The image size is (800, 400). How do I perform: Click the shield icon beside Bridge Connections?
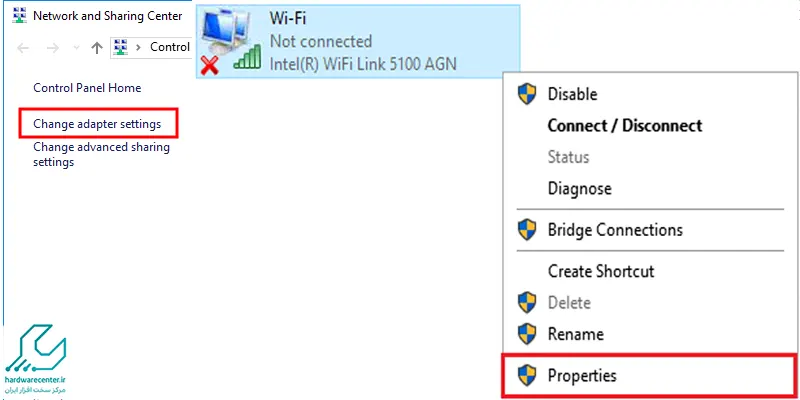pos(526,230)
